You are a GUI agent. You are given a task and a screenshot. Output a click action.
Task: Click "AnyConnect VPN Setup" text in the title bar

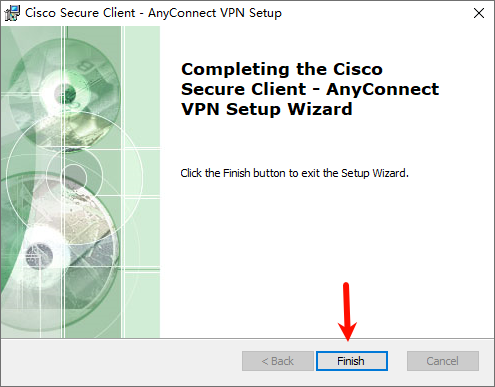coord(215,13)
